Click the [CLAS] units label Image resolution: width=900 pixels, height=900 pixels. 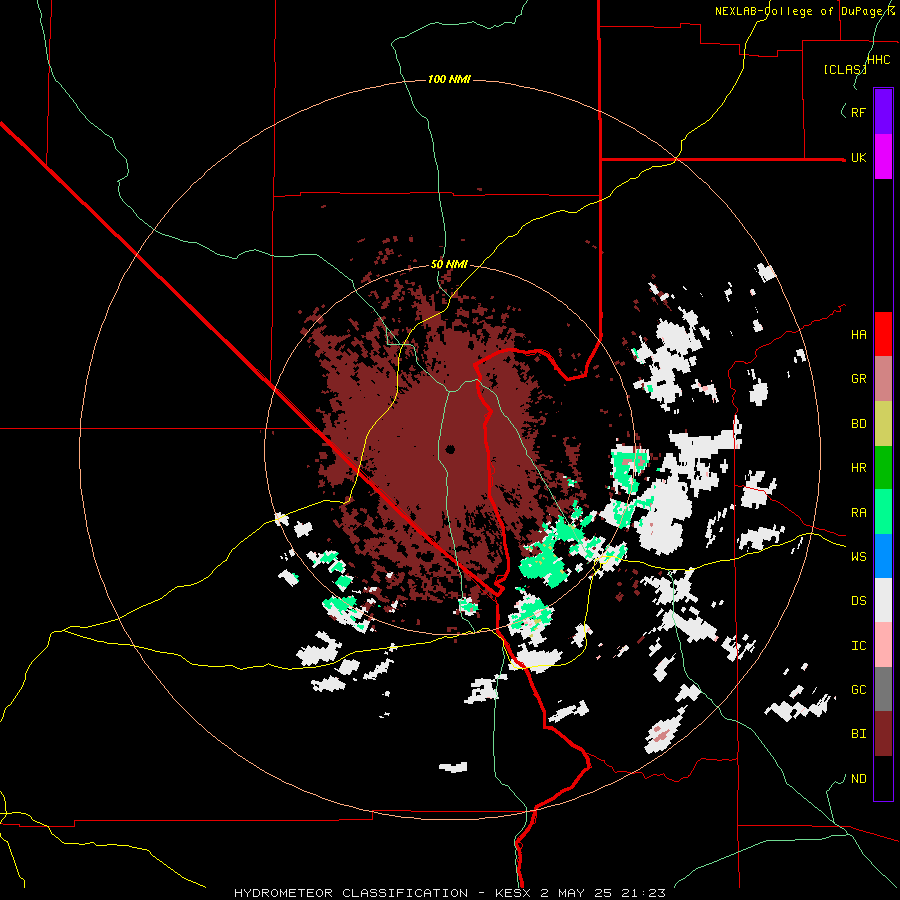[x=845, y=70]
